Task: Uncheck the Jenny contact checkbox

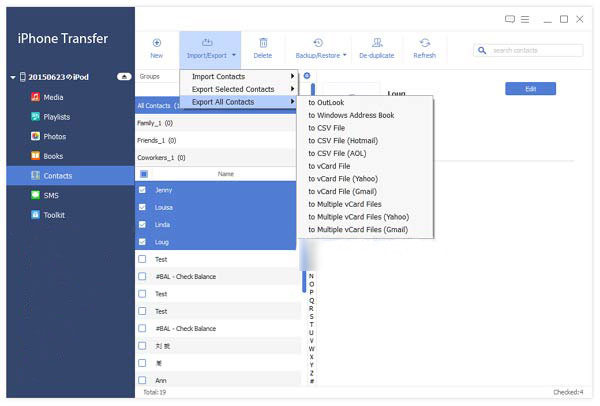Action: 142,190
